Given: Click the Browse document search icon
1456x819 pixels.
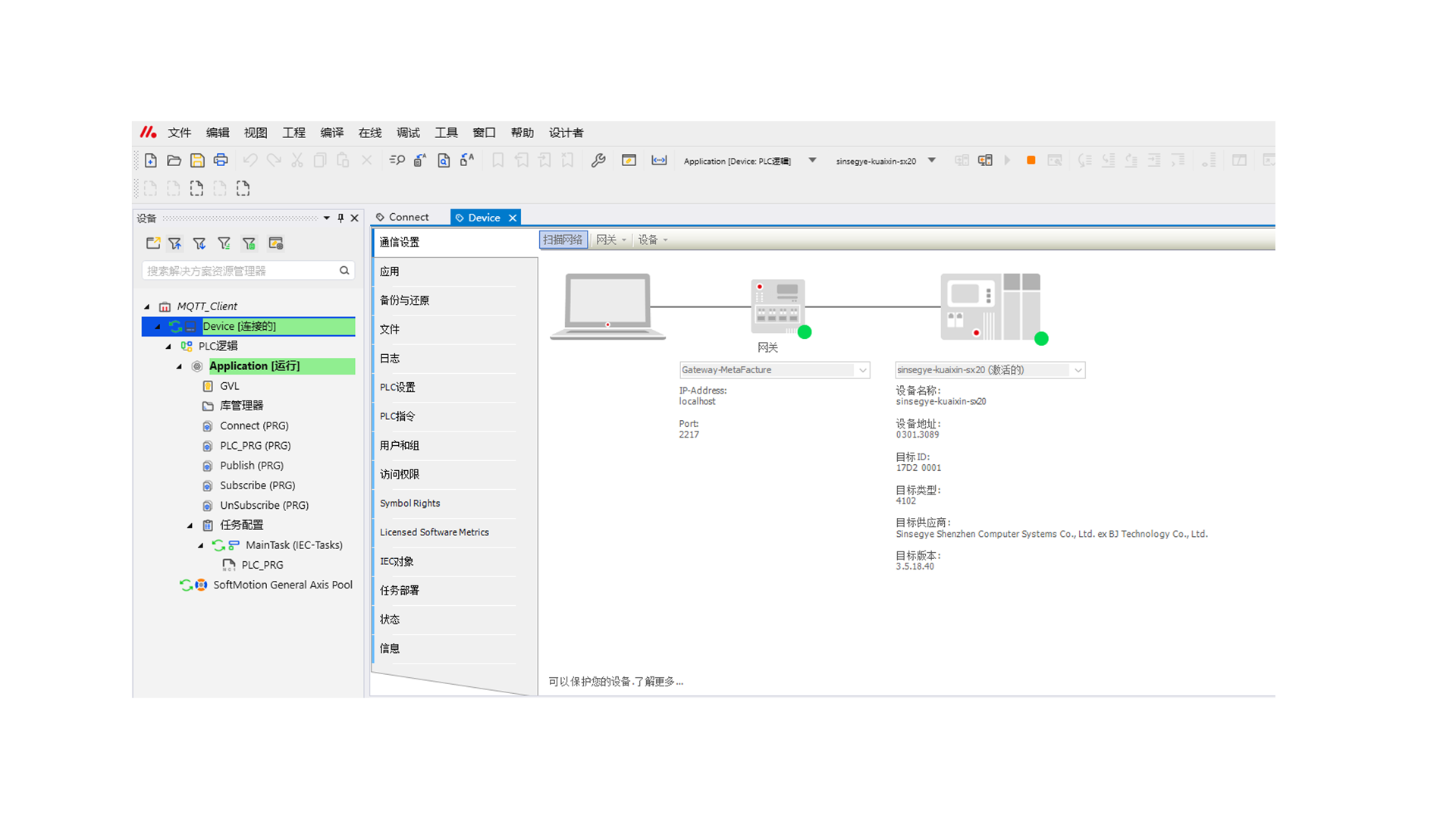Looking at the screenshot, I should pos(444,160).
